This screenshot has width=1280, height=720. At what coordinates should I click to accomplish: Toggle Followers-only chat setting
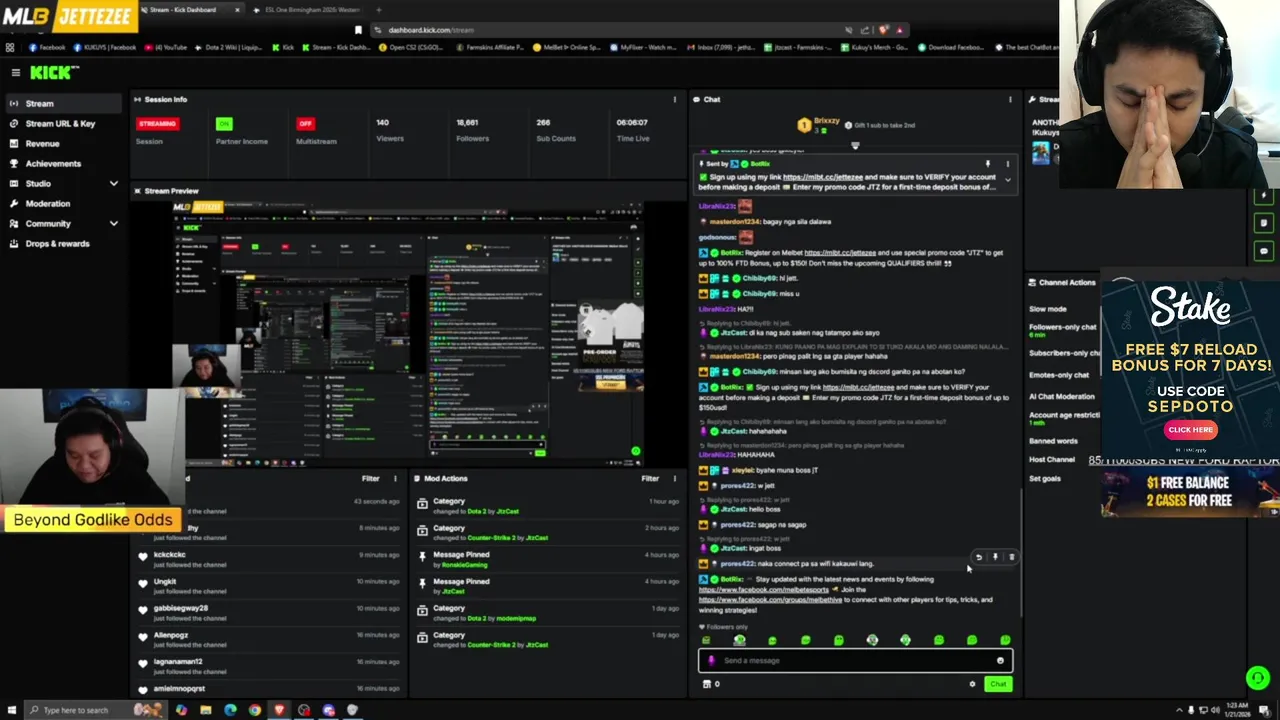click(1065, 329)
